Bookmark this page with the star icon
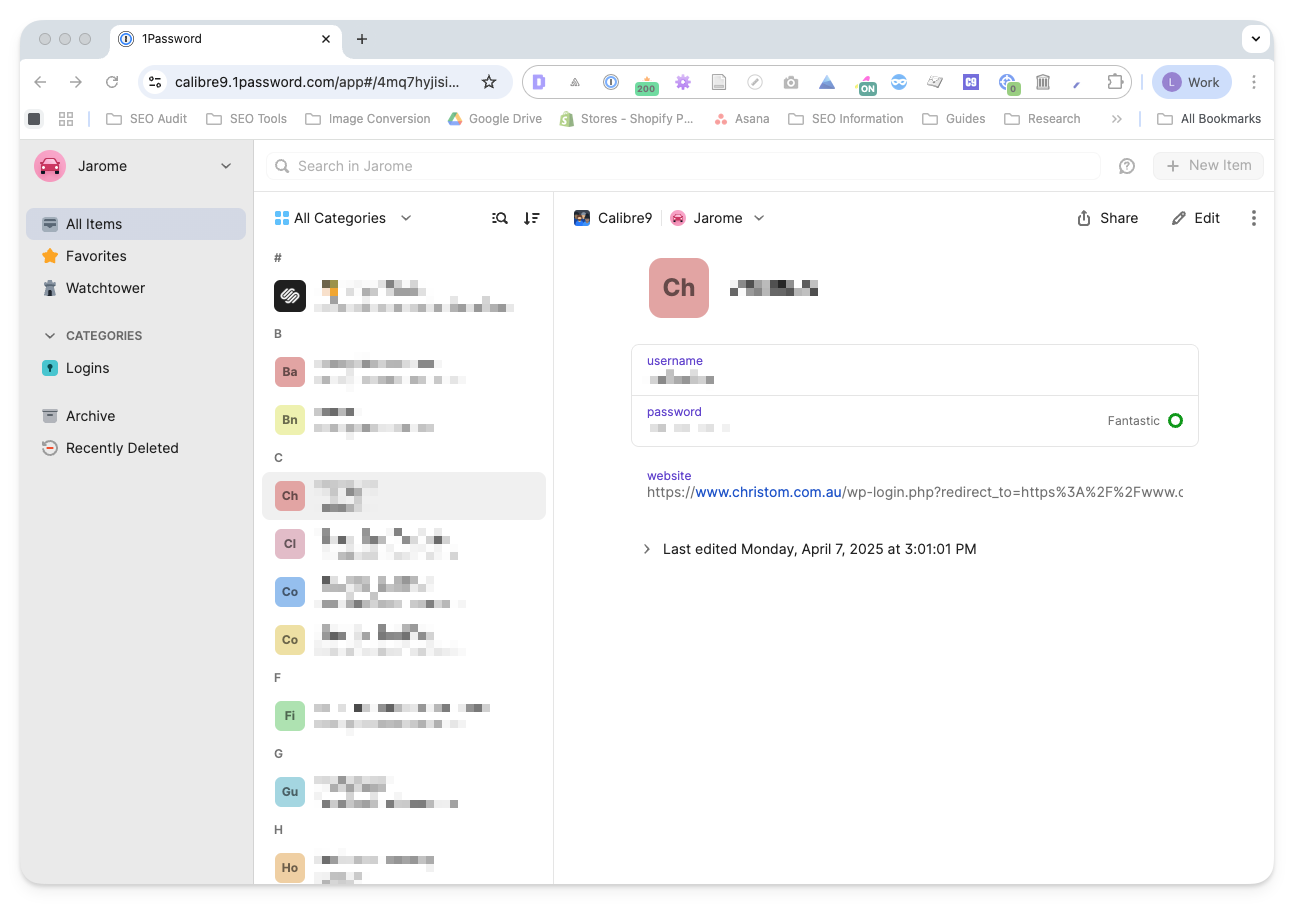 (489, 82)
